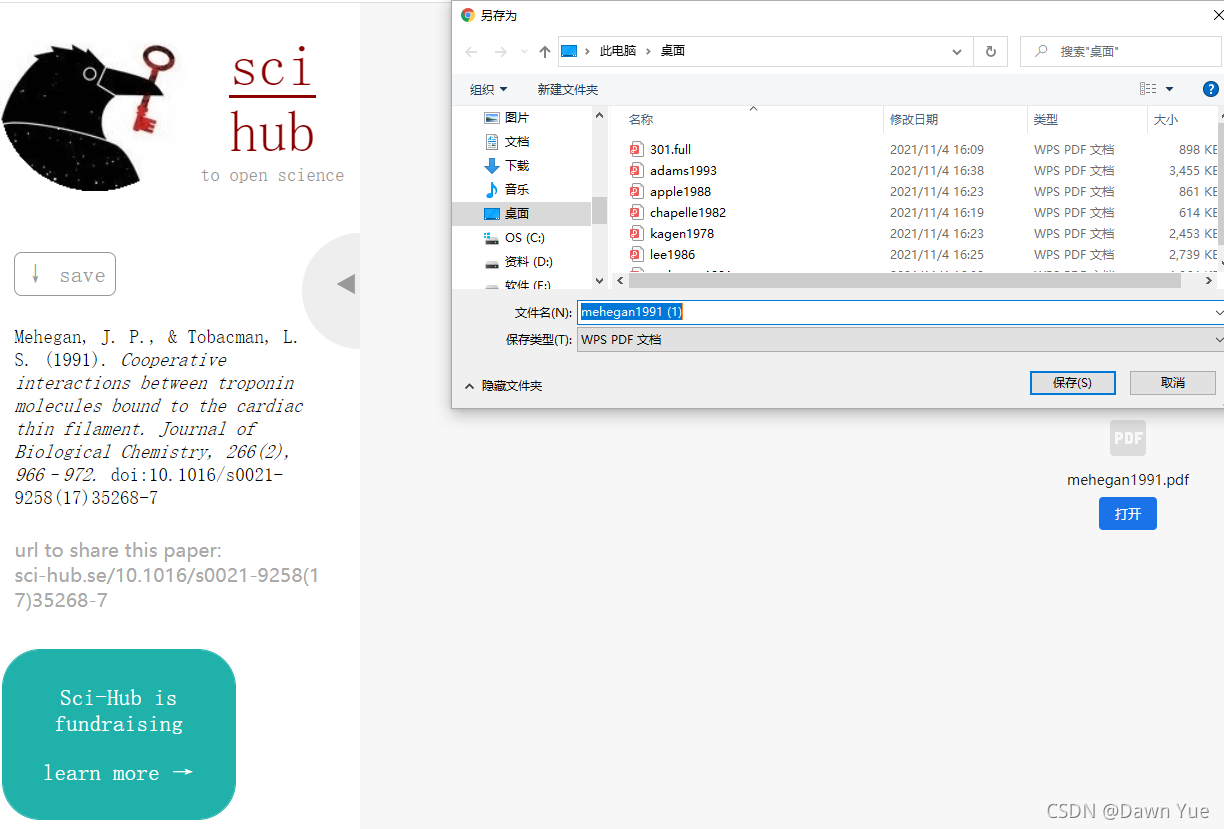The image size is (1224, 829).
Task: Open Sci-Hub fundraising learn more
Action: (118, 773)
